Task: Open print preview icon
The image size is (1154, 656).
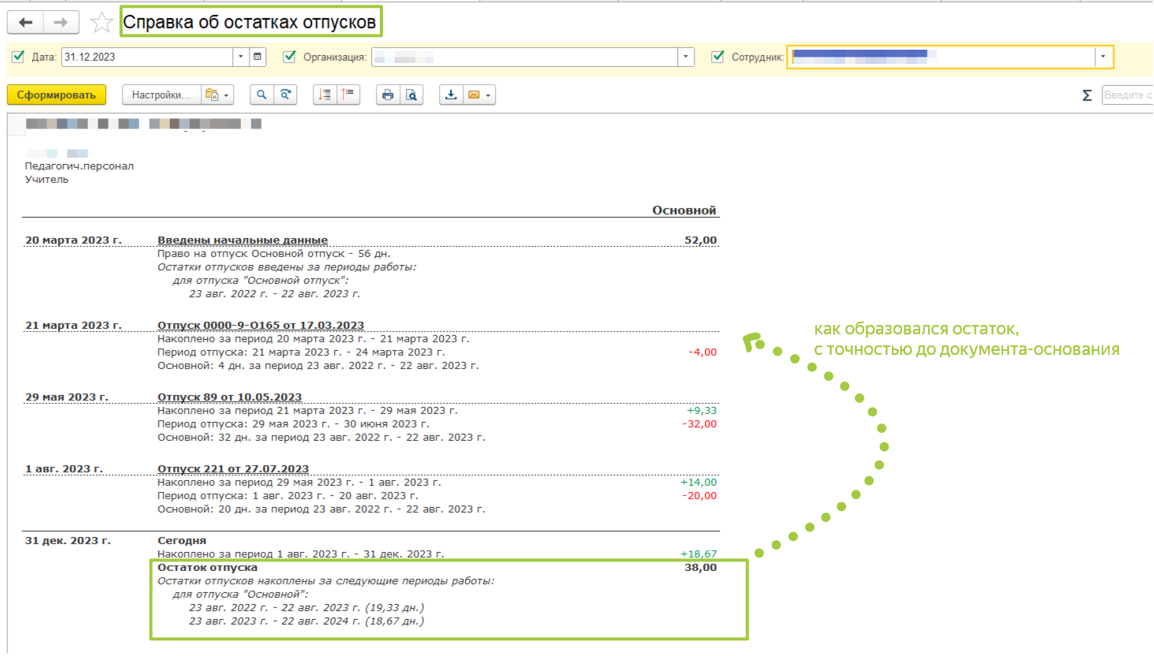Action: (412, 95)
